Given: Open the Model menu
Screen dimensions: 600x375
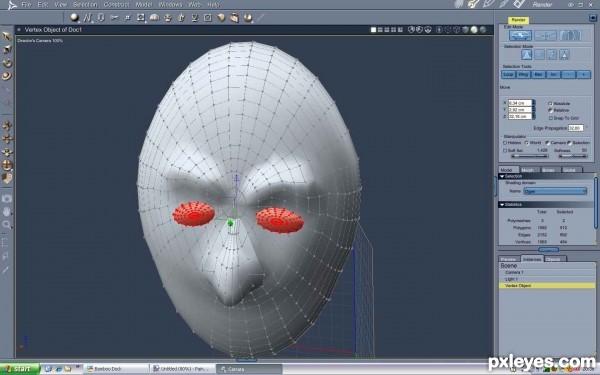Looking at the screenshot, I should tap(144, 5).
